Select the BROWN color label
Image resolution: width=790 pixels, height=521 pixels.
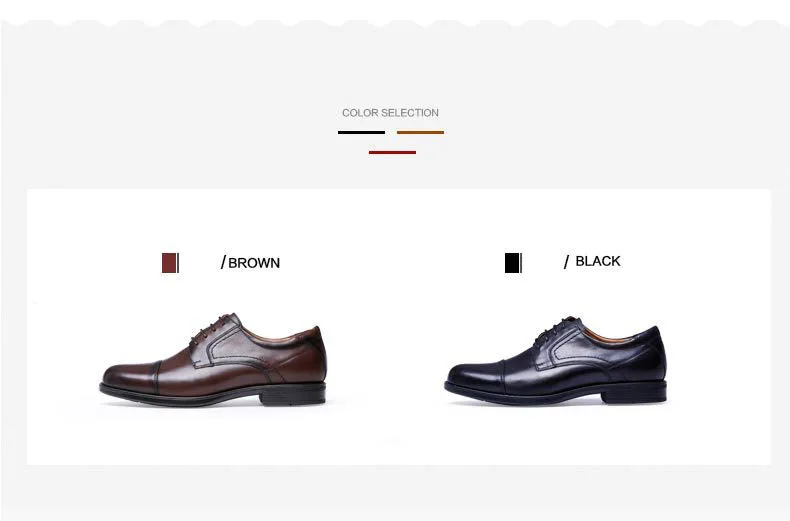click(254, 263)
